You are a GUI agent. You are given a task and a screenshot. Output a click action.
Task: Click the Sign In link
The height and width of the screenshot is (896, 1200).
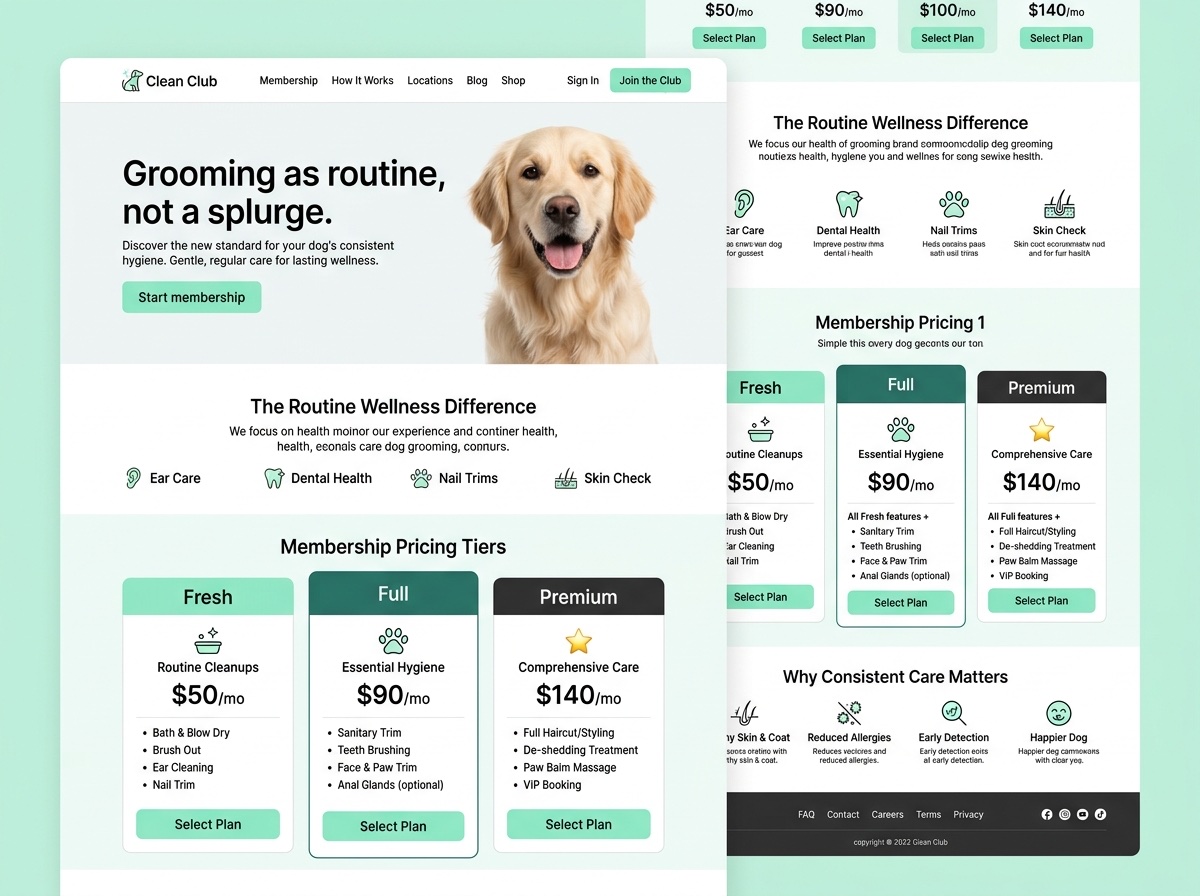[x=583, y=81]
